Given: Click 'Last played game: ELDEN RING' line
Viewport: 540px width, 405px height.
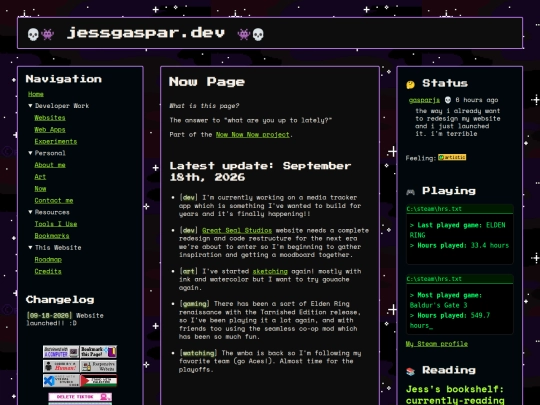Looking at the screenshot, I should click(x=457, y=230).
